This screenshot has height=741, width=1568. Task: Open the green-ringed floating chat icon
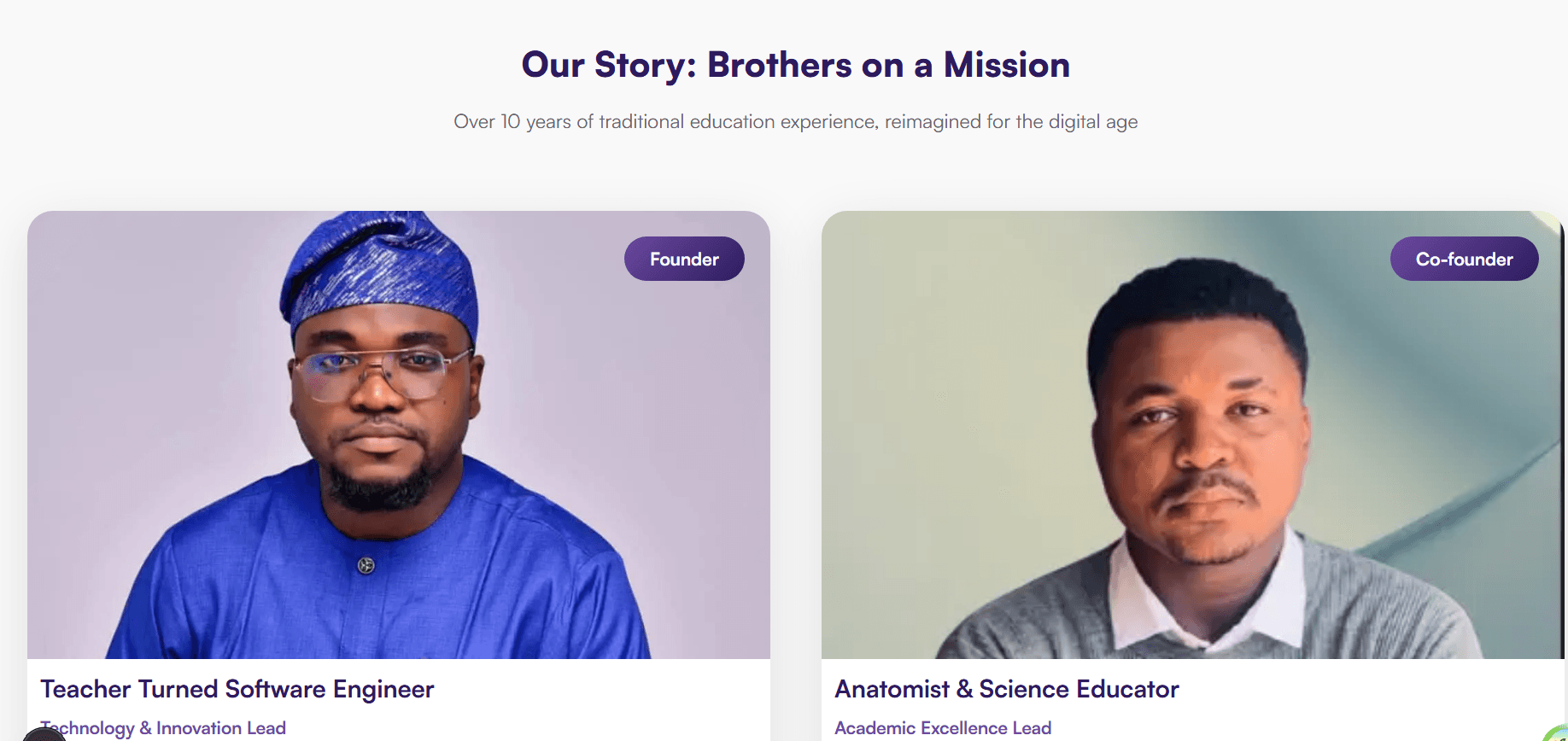pyautogui.click(x=1558, y=734)
